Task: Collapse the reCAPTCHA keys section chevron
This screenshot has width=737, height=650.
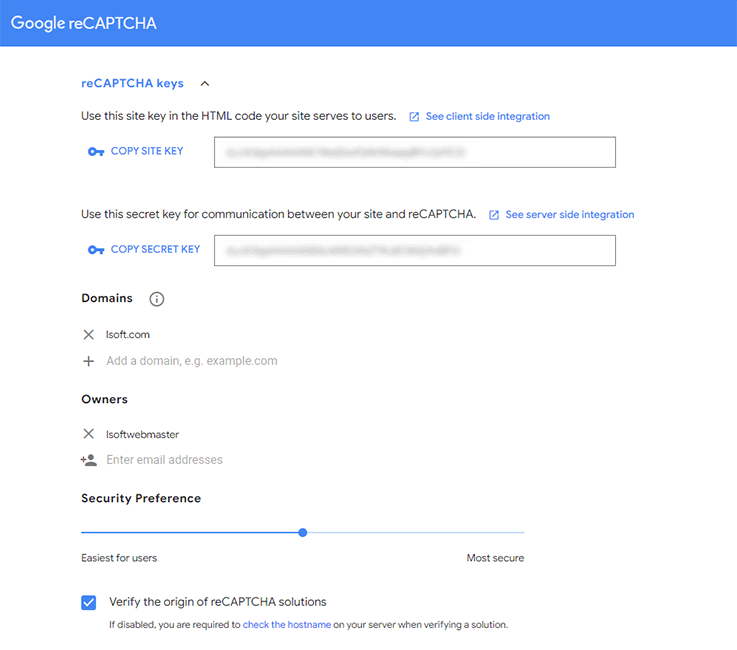Action: click(205, 85)
